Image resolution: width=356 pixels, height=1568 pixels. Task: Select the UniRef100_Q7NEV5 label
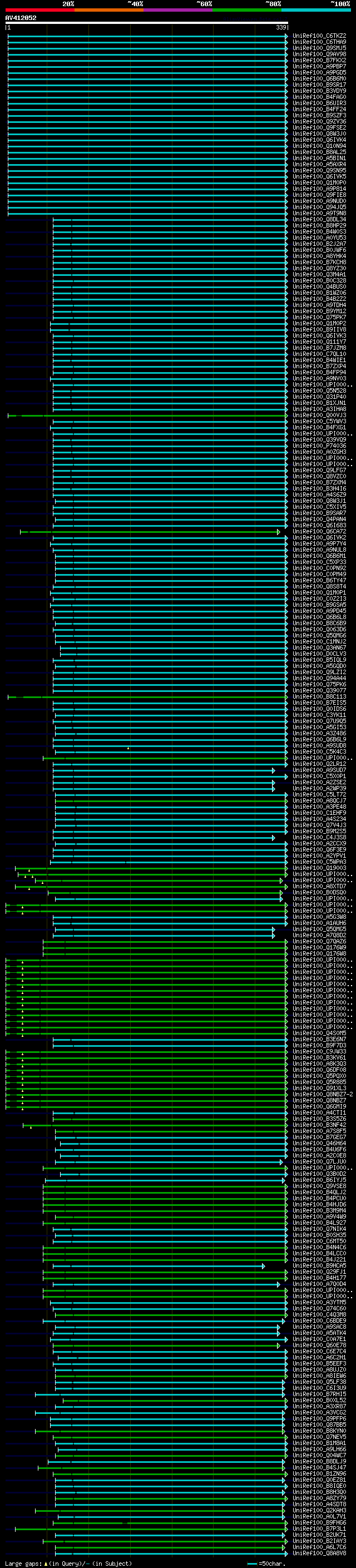click(x=319, y=1437)
